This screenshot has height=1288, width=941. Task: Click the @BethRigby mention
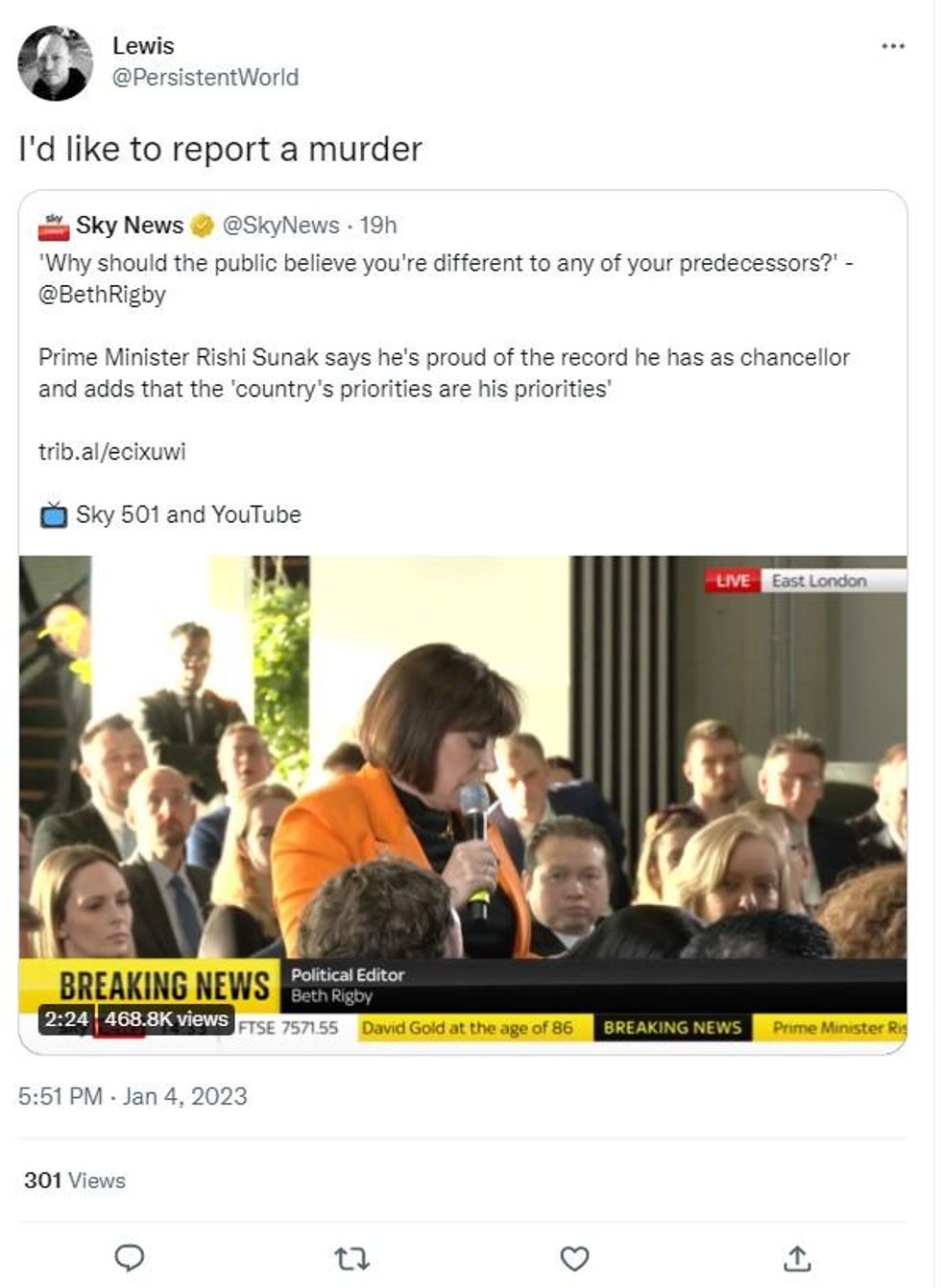tap(102, 295)
